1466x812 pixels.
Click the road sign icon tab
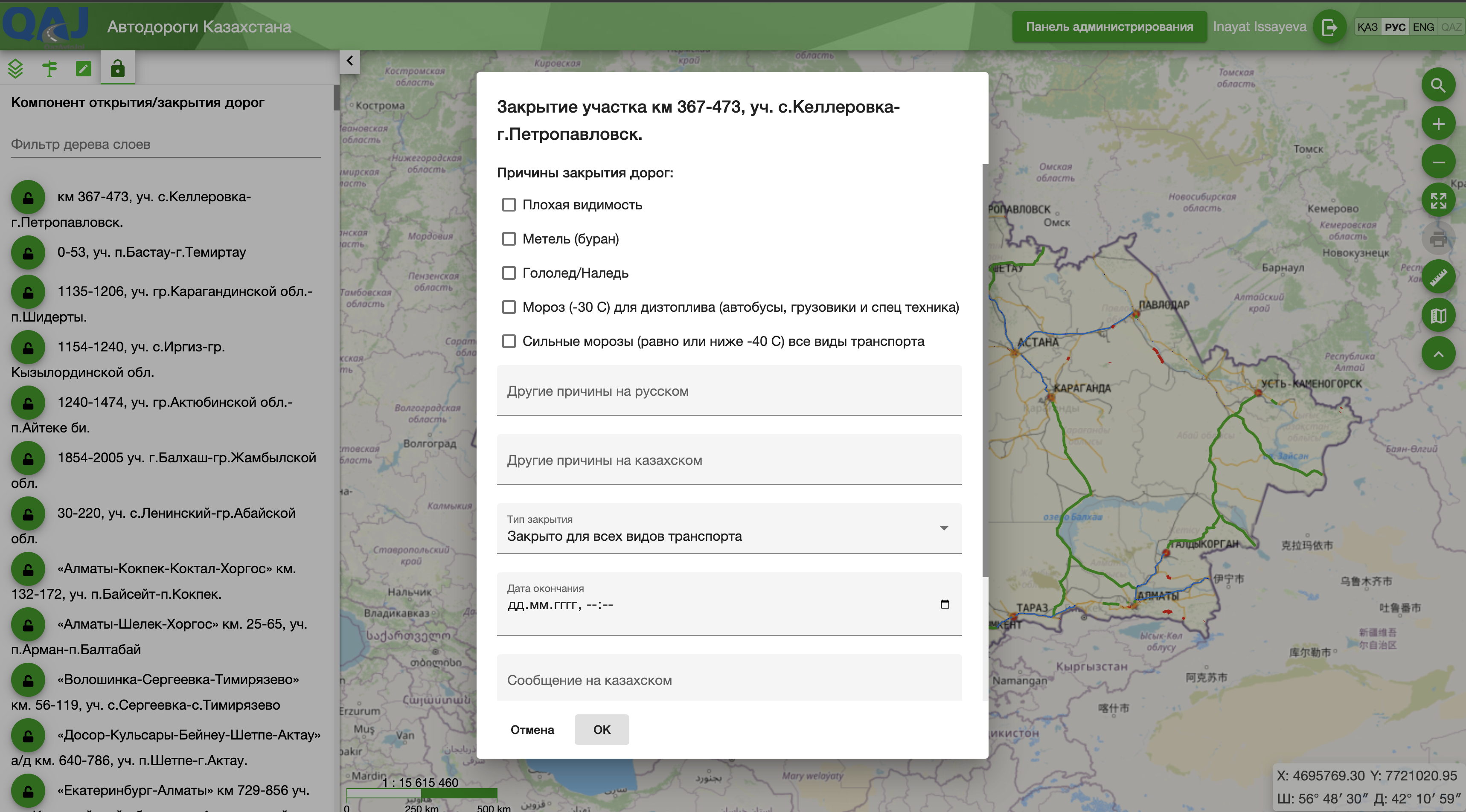49,69
